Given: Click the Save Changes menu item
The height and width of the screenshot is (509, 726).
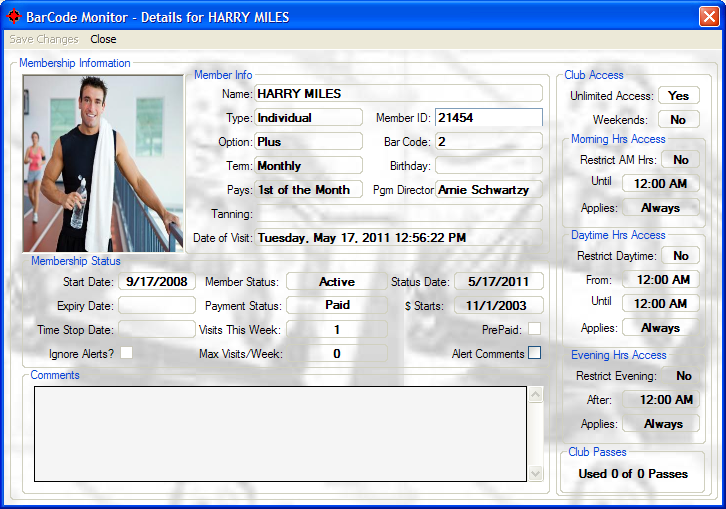Looking at the screenshot, I should point(44,40).
